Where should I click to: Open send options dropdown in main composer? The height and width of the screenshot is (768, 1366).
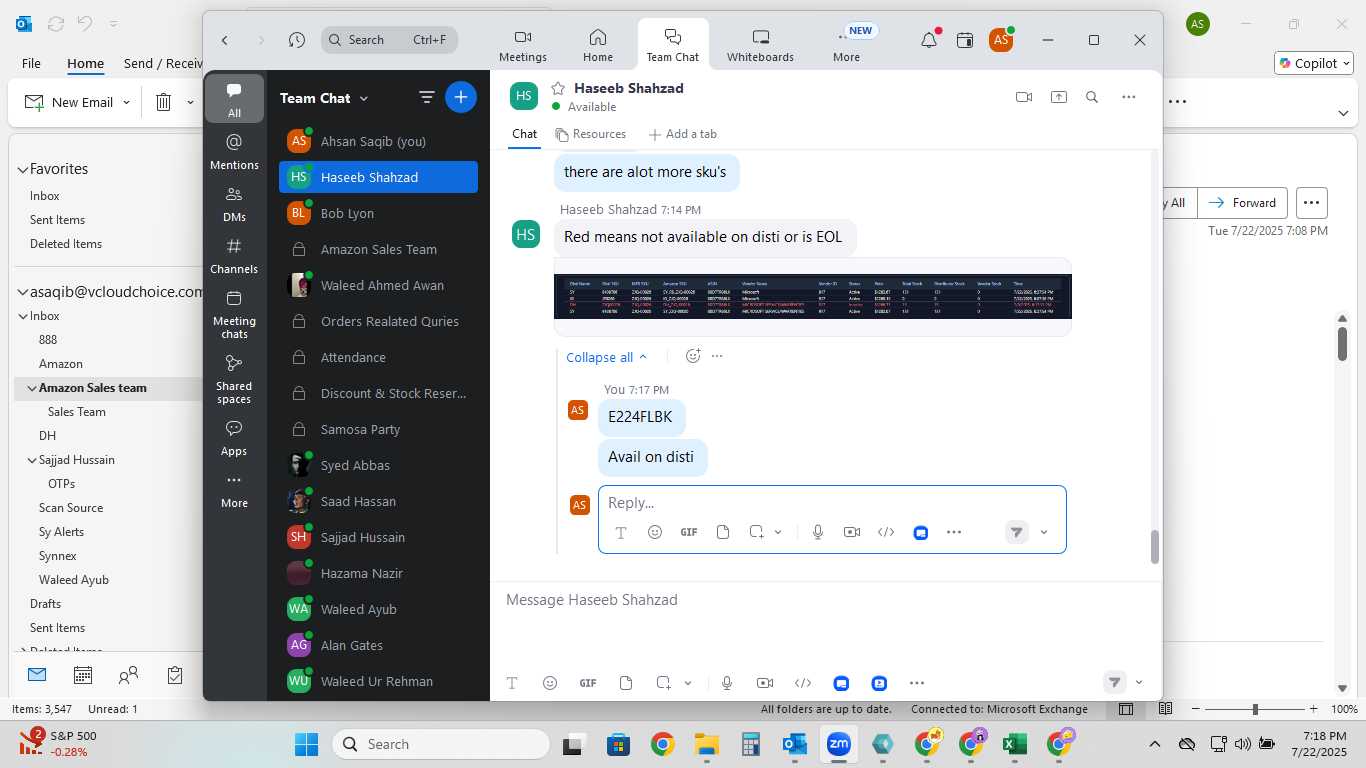tap(1139, 683)
